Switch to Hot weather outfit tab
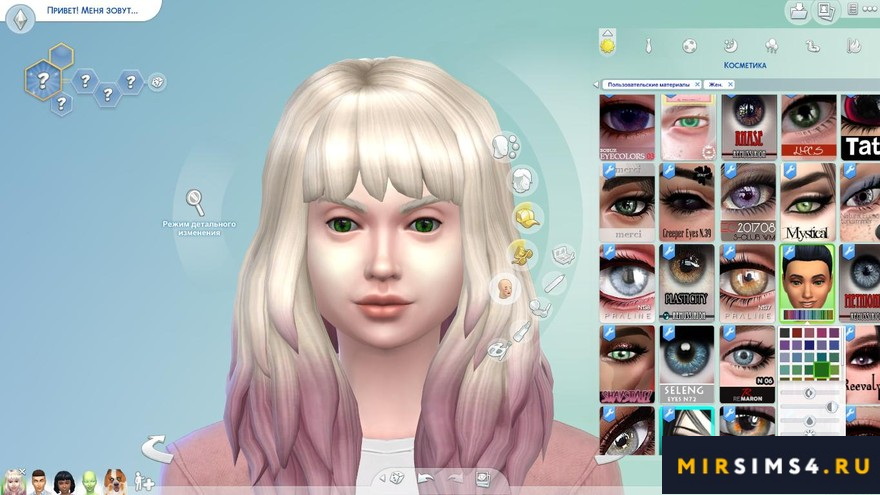The width and height of the screenshot is (880, 495). tap(854, 46)
